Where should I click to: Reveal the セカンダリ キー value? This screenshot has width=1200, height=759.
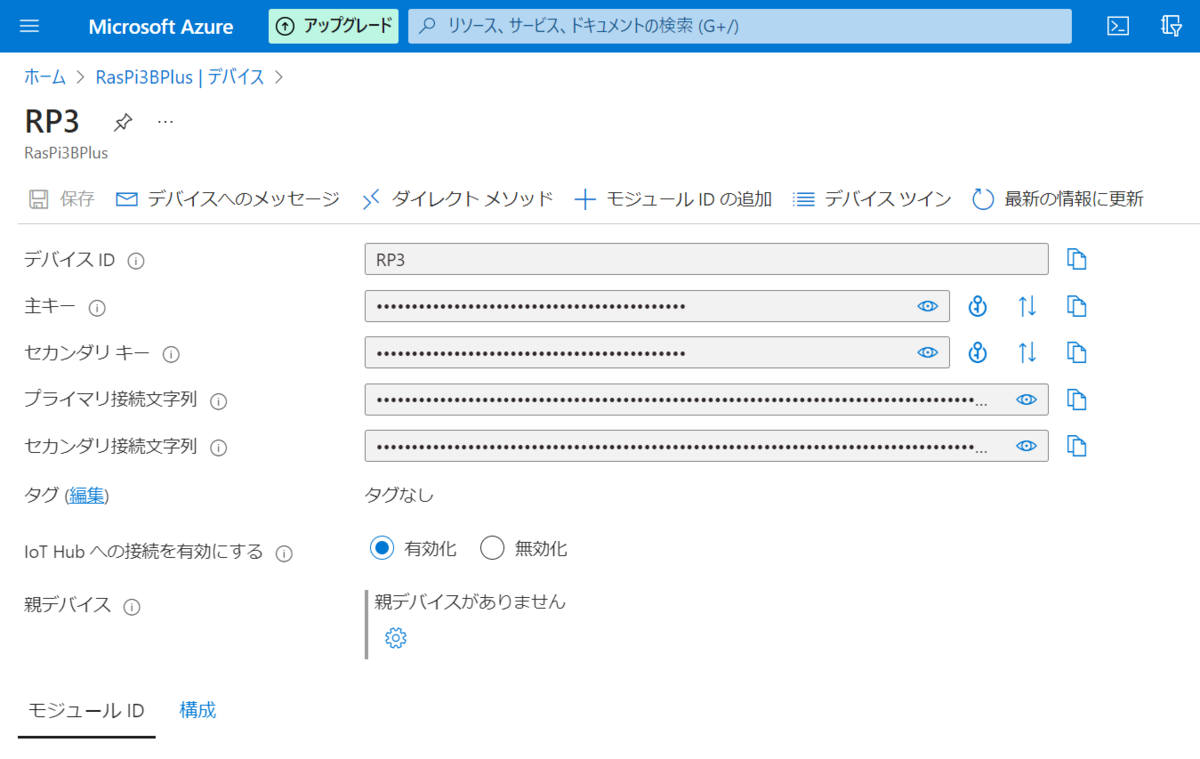click(928, 352)
